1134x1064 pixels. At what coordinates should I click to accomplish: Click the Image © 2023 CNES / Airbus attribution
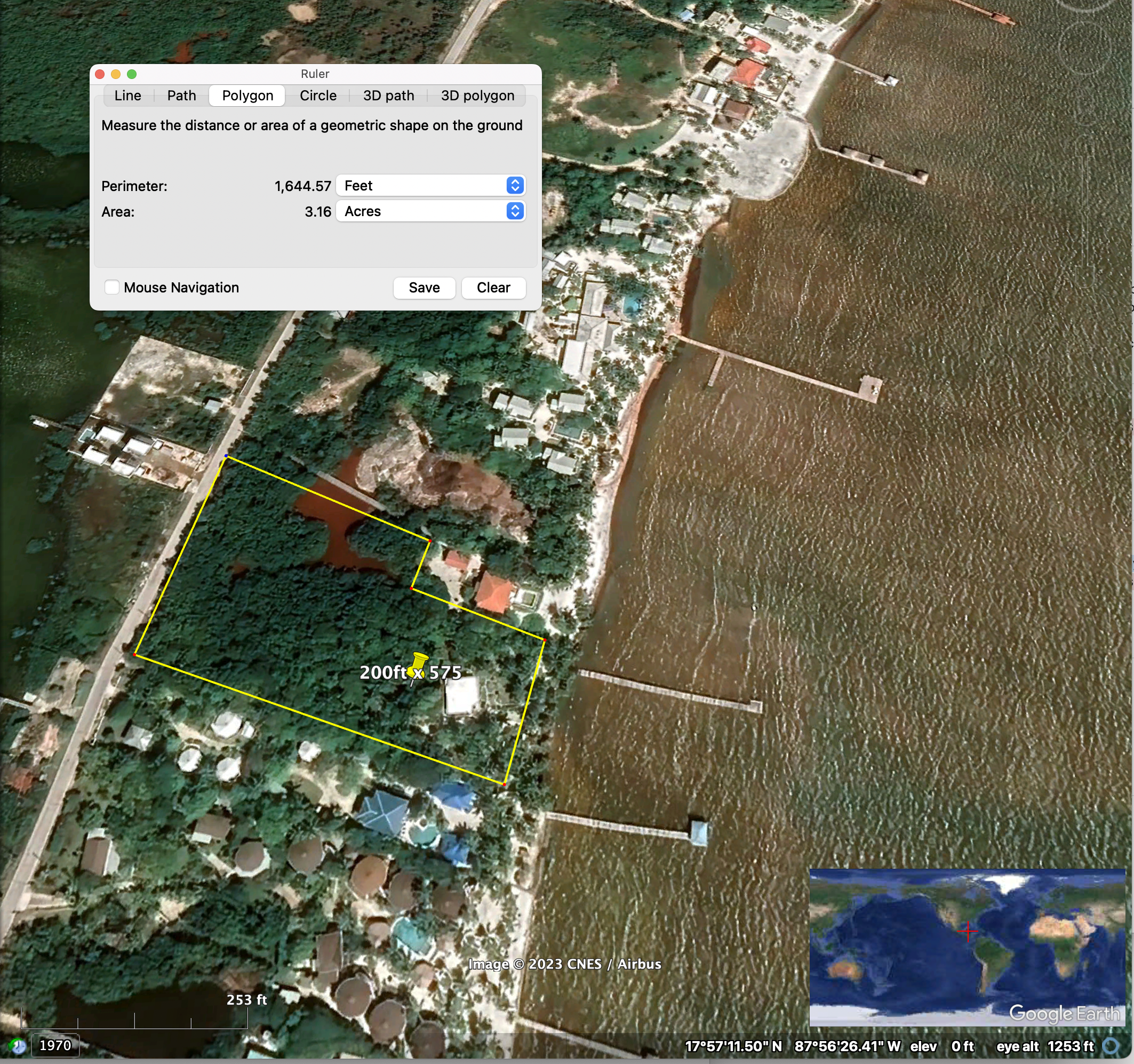pyautogui.click(x=565, y=964)
